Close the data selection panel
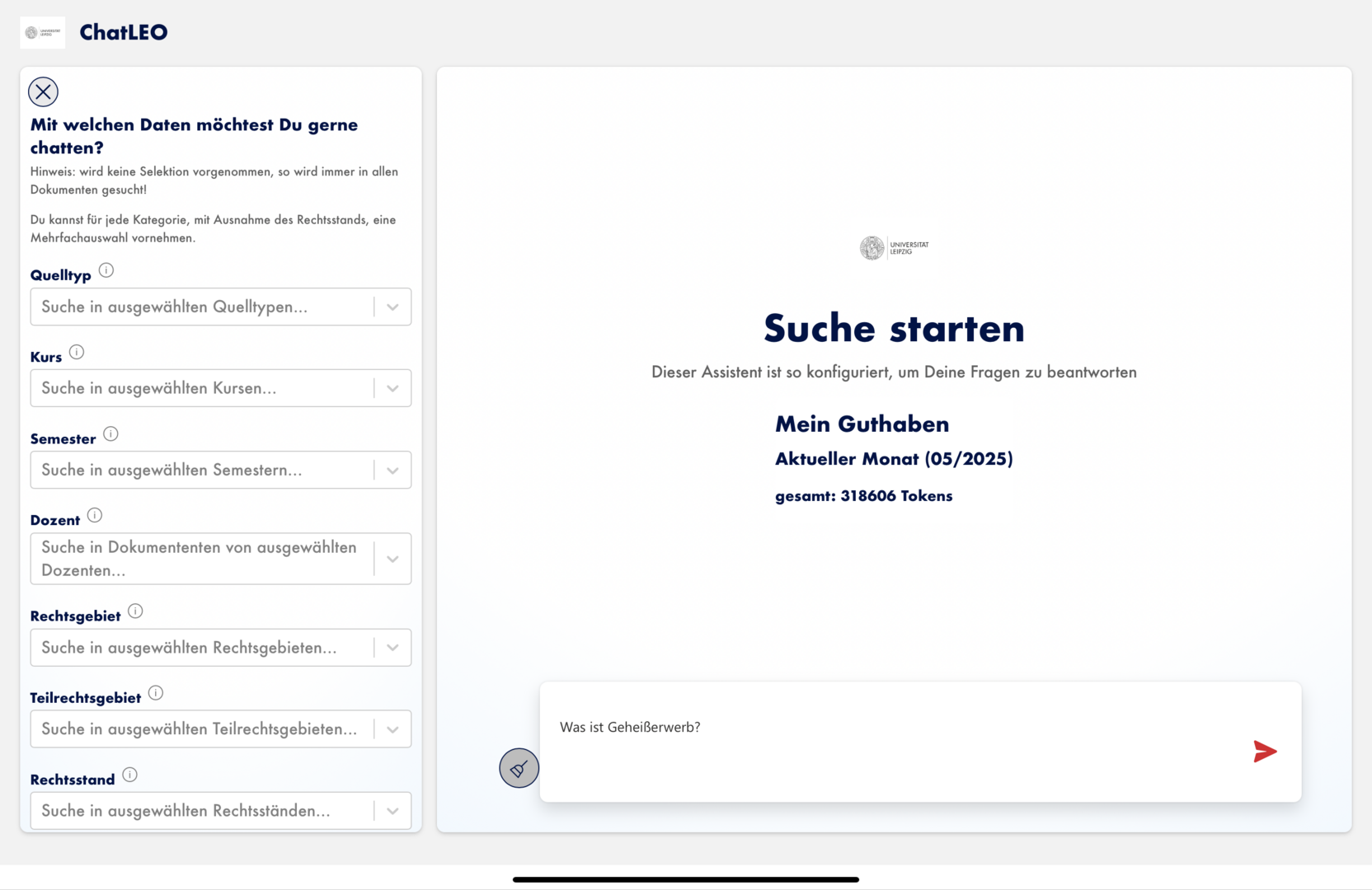This screenshot has width=1372, height=890. tap(43, 91)
